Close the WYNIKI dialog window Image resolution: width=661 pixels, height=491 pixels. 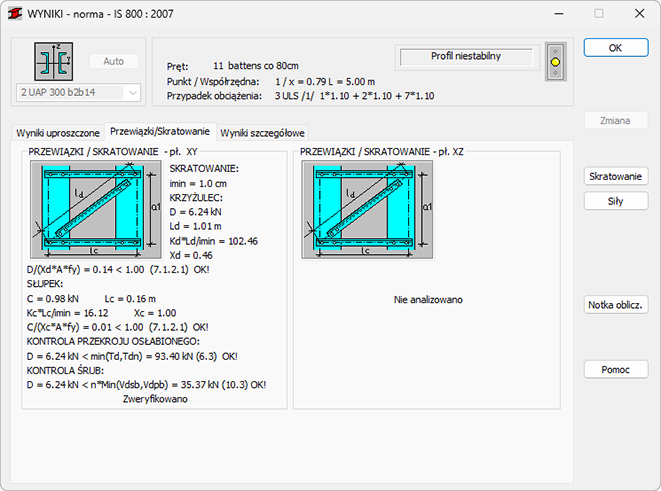640,13
